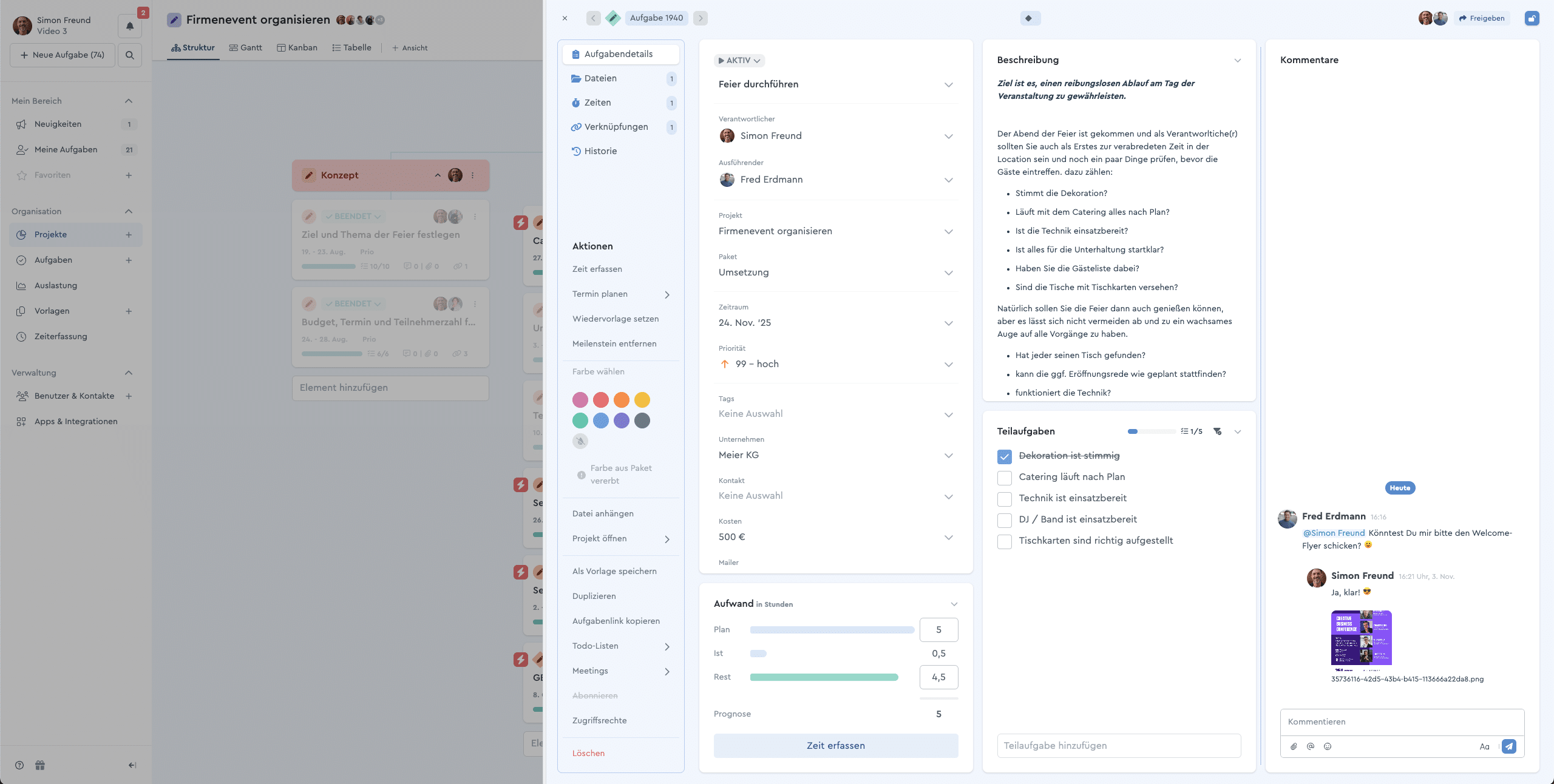Open Apps & Integrationen in the sidebar
Viewport: 1554px width, 784px height.
pos(76,421)
